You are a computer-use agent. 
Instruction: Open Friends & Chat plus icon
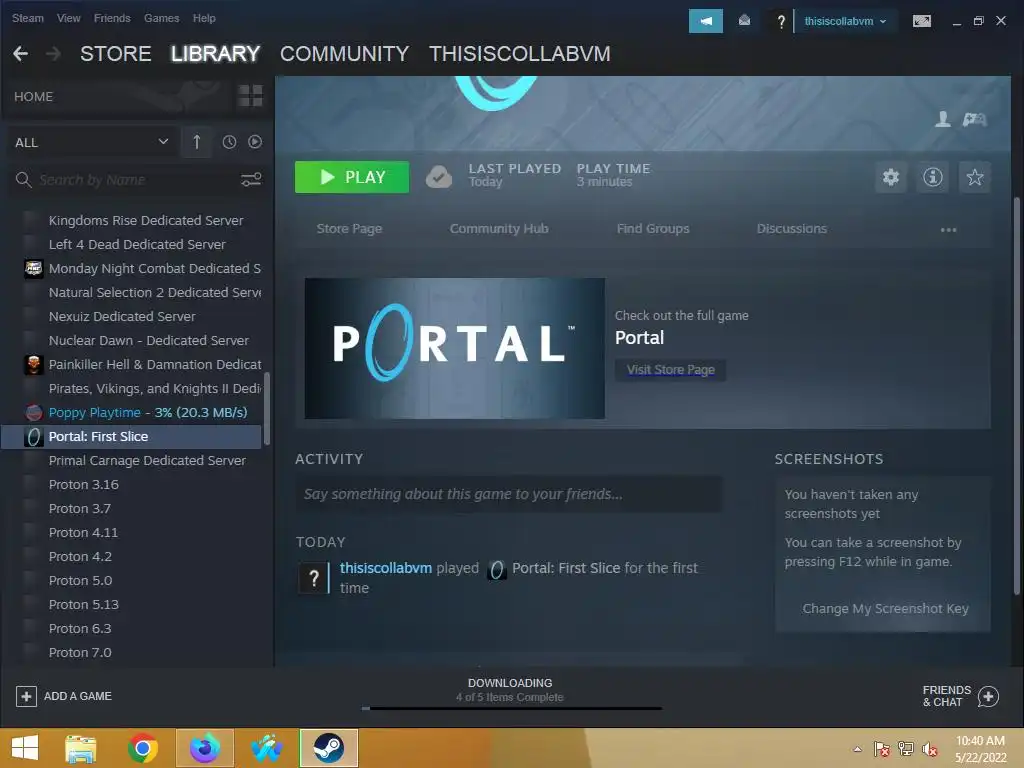coord(988,697)
